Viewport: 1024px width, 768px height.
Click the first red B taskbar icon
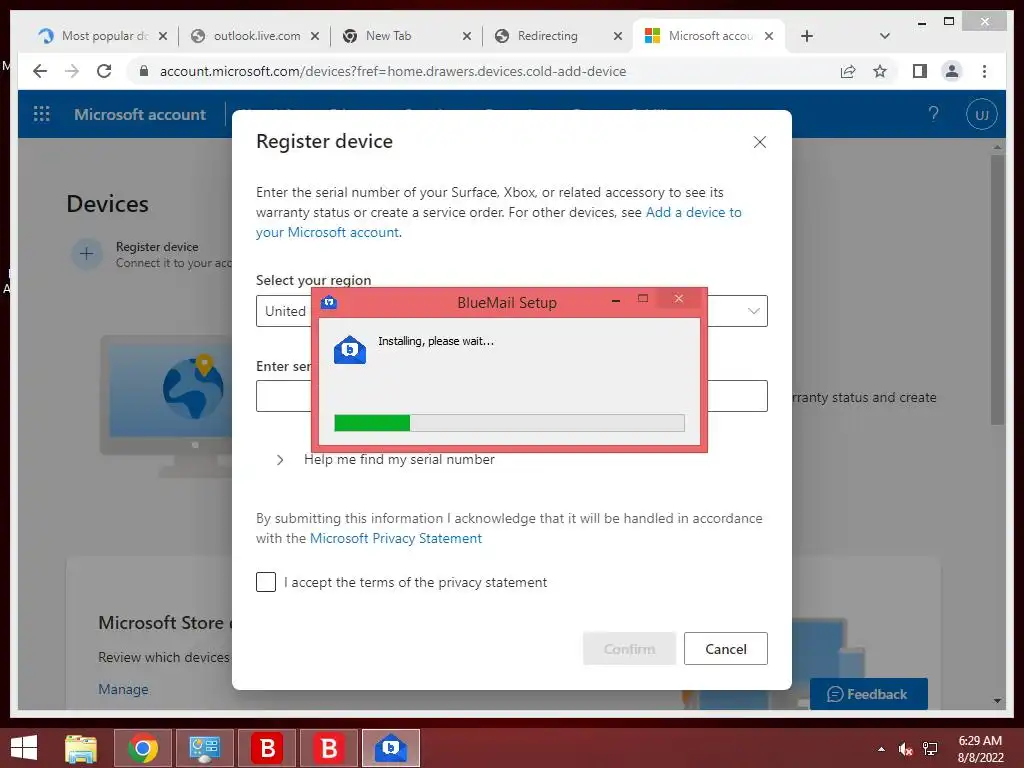(x=267, y=748)
